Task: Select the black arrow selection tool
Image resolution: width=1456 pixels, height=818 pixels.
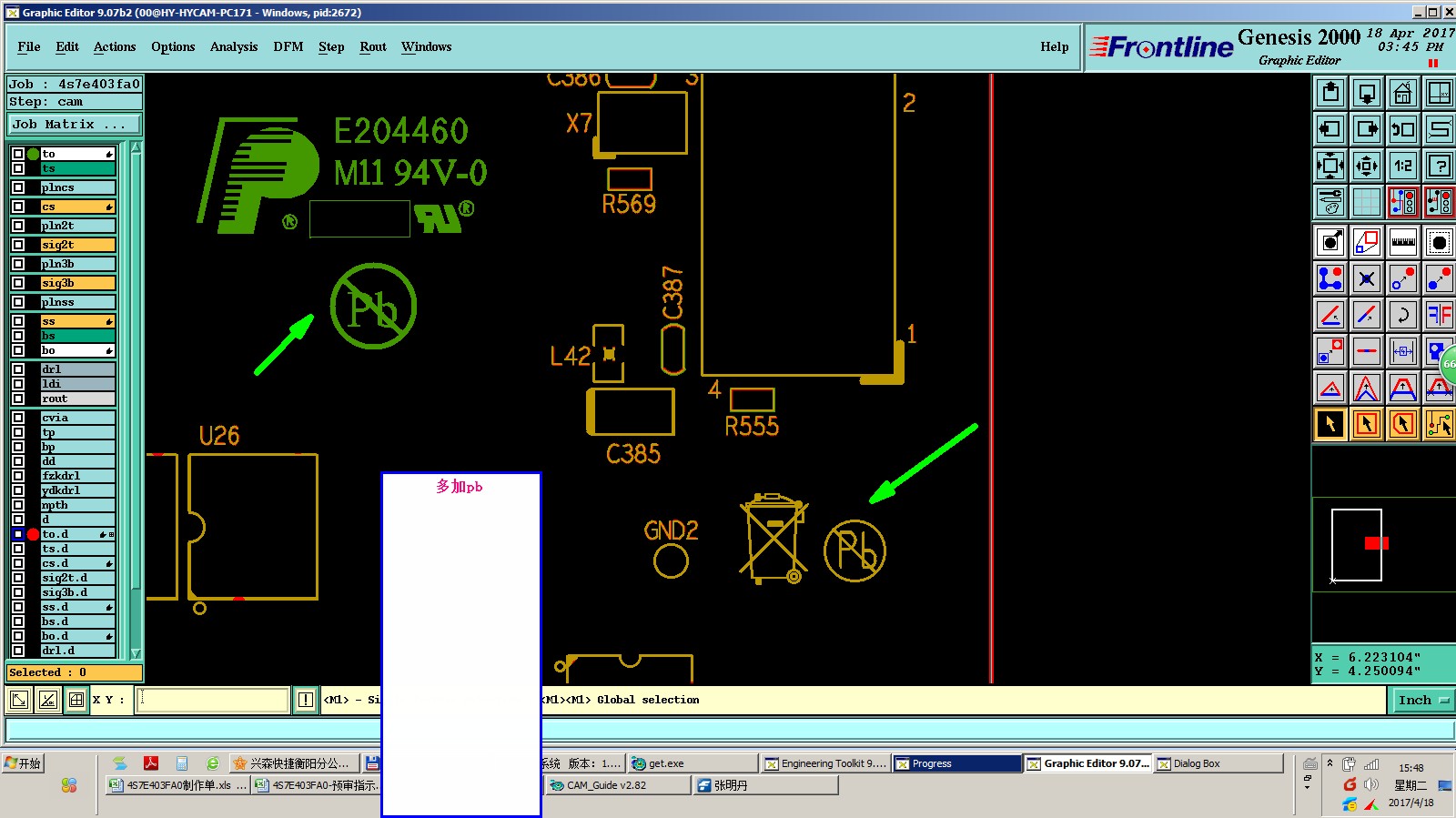Action: coord(1330,424)
